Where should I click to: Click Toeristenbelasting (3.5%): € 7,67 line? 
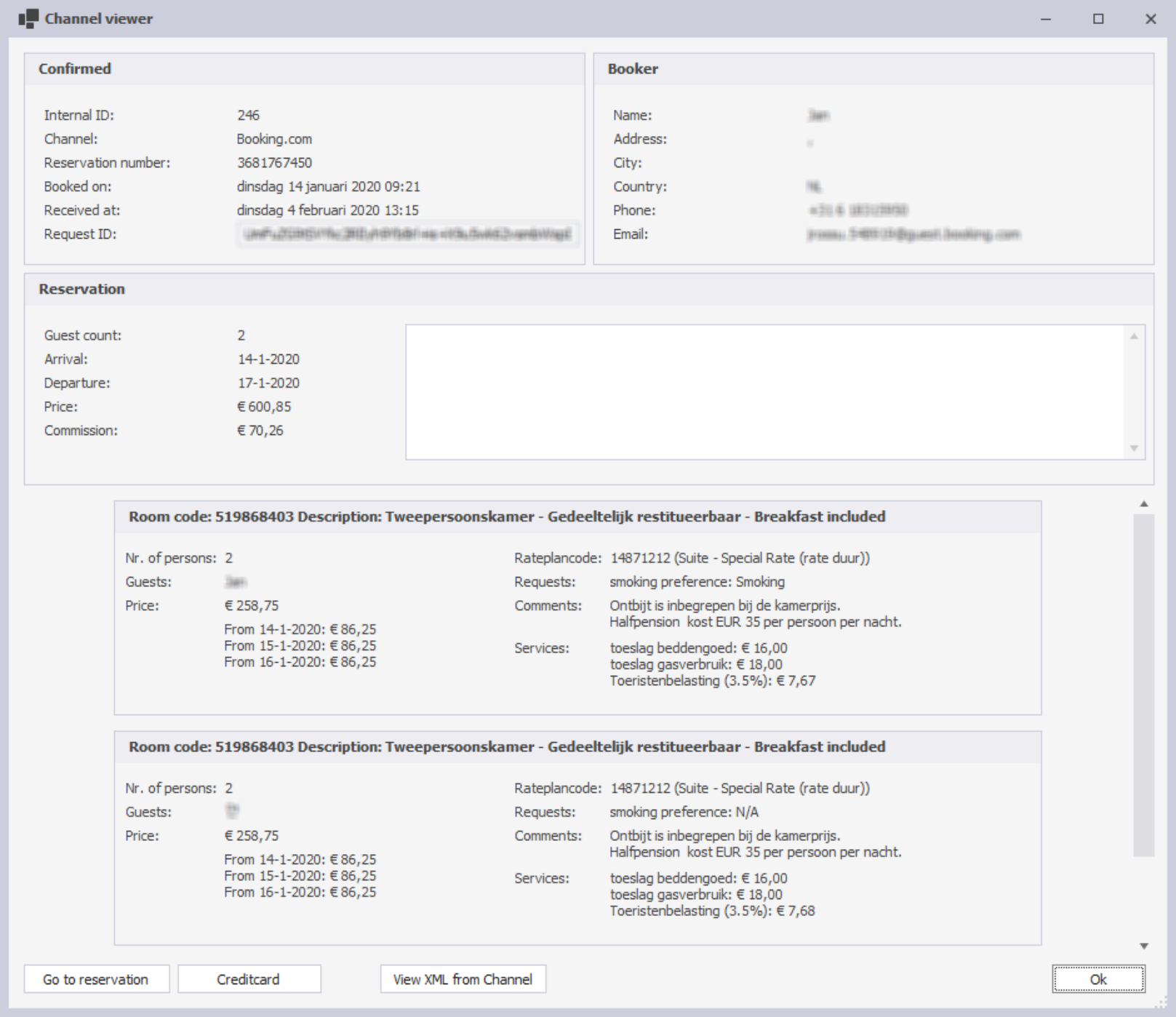click(713, 681)
